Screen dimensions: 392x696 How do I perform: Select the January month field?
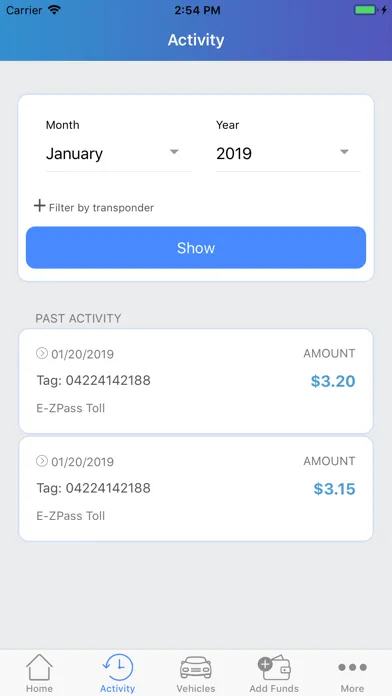click(x=119, y=154)
